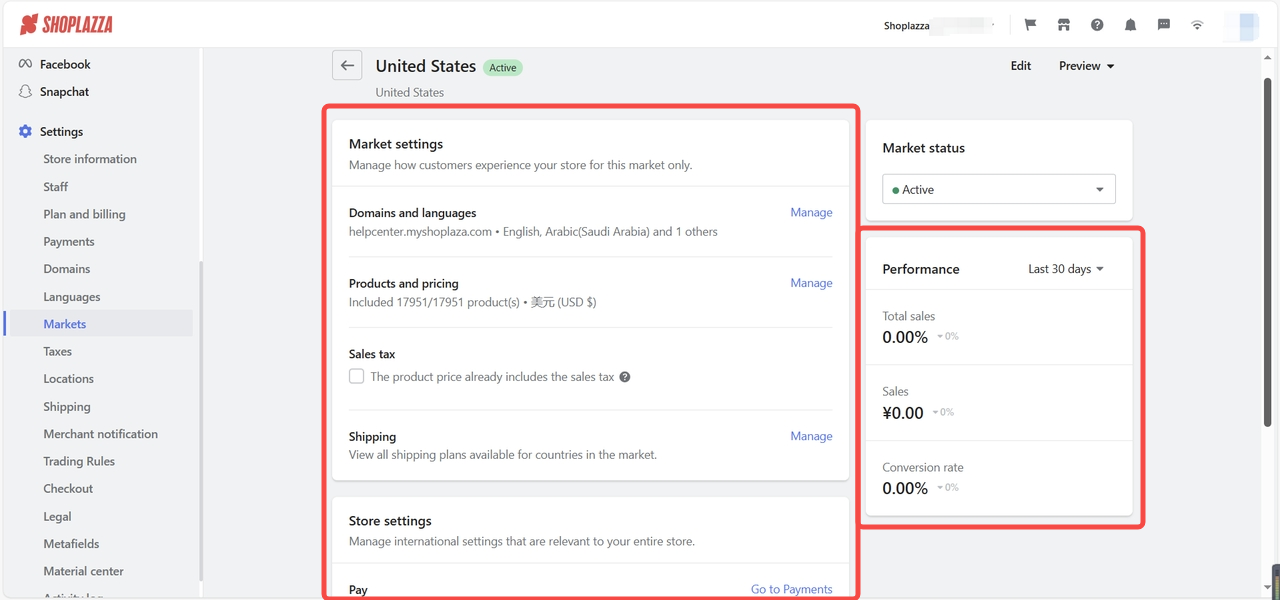Open the chat messages icon
The height and width of the screenshot is (600, 1280).
(x=1164, y=25)
